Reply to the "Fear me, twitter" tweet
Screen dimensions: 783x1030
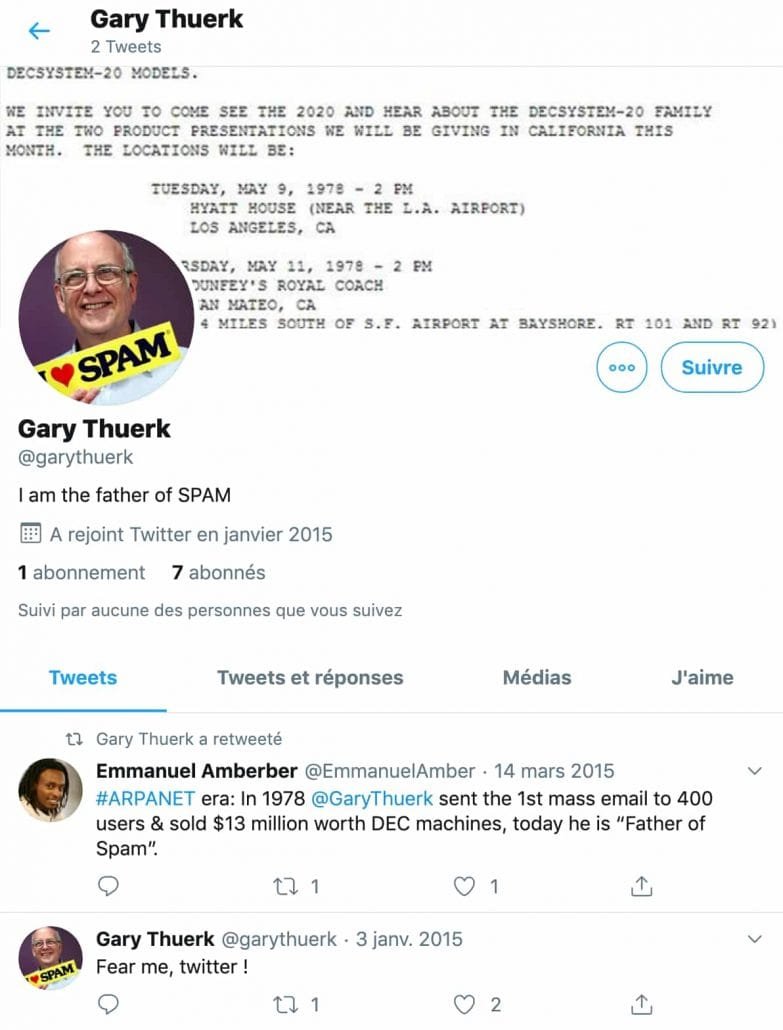click(108, 1004)
